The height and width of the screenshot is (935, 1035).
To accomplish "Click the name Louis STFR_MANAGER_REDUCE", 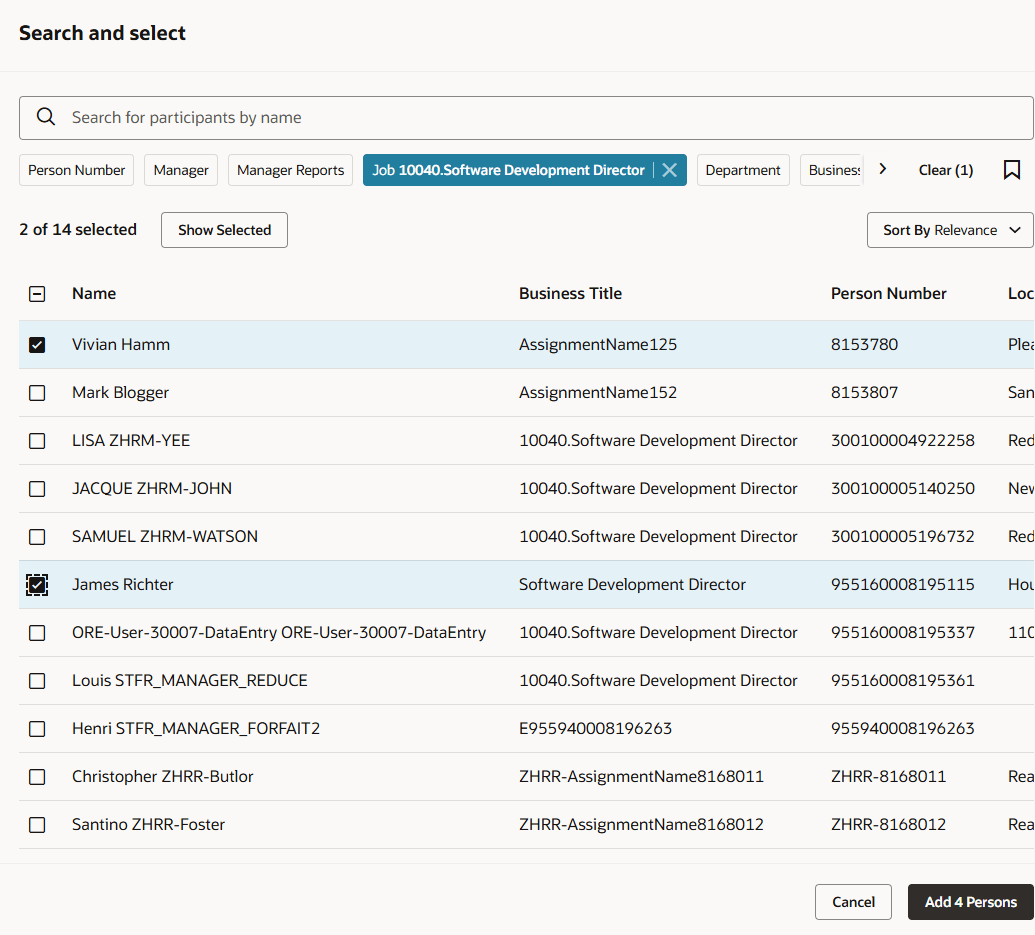I will click(189, 681).
